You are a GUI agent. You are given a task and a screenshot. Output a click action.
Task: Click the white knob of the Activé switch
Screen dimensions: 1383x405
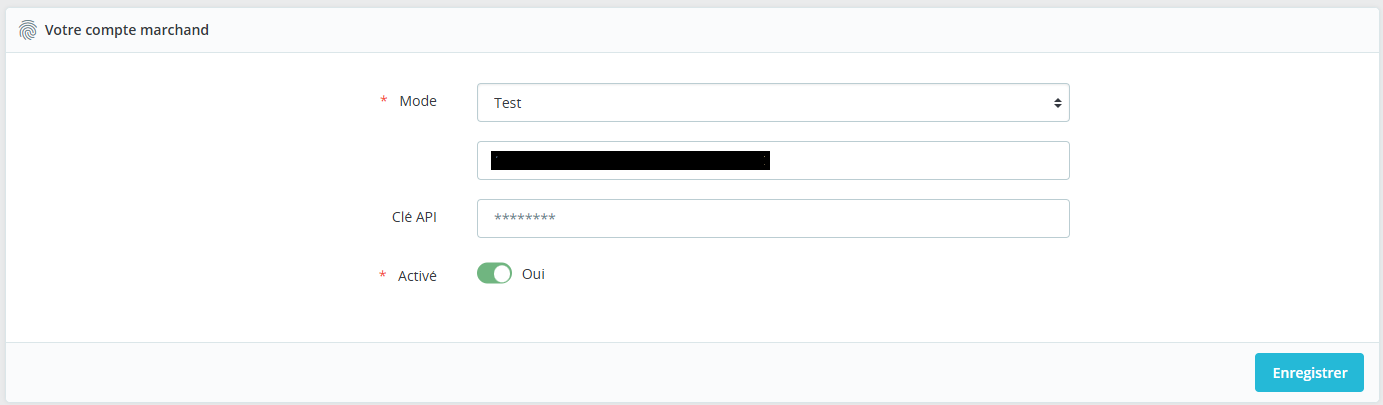pyautogui.click(x=502, y=274)
